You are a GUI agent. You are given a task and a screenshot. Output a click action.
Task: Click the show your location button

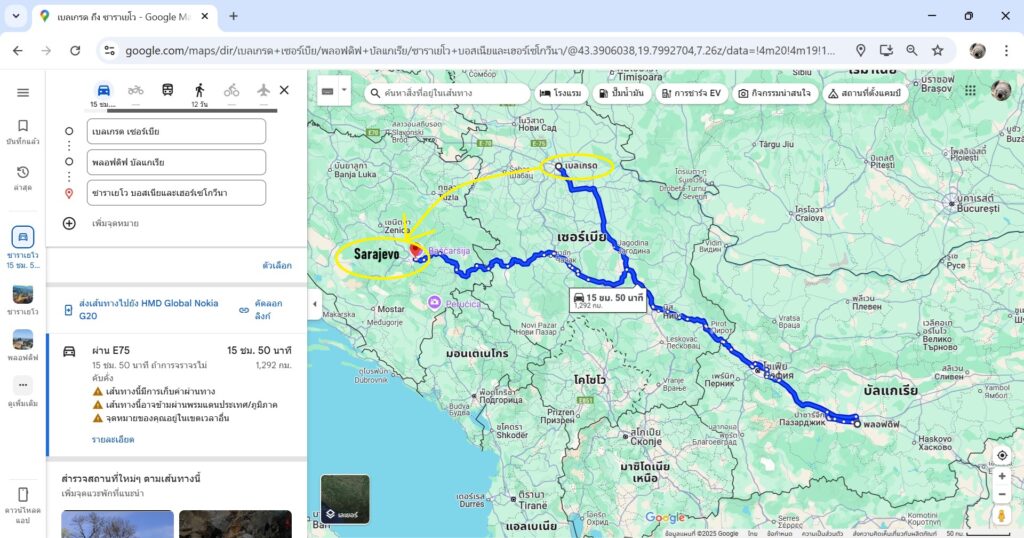click(1002, 456)
